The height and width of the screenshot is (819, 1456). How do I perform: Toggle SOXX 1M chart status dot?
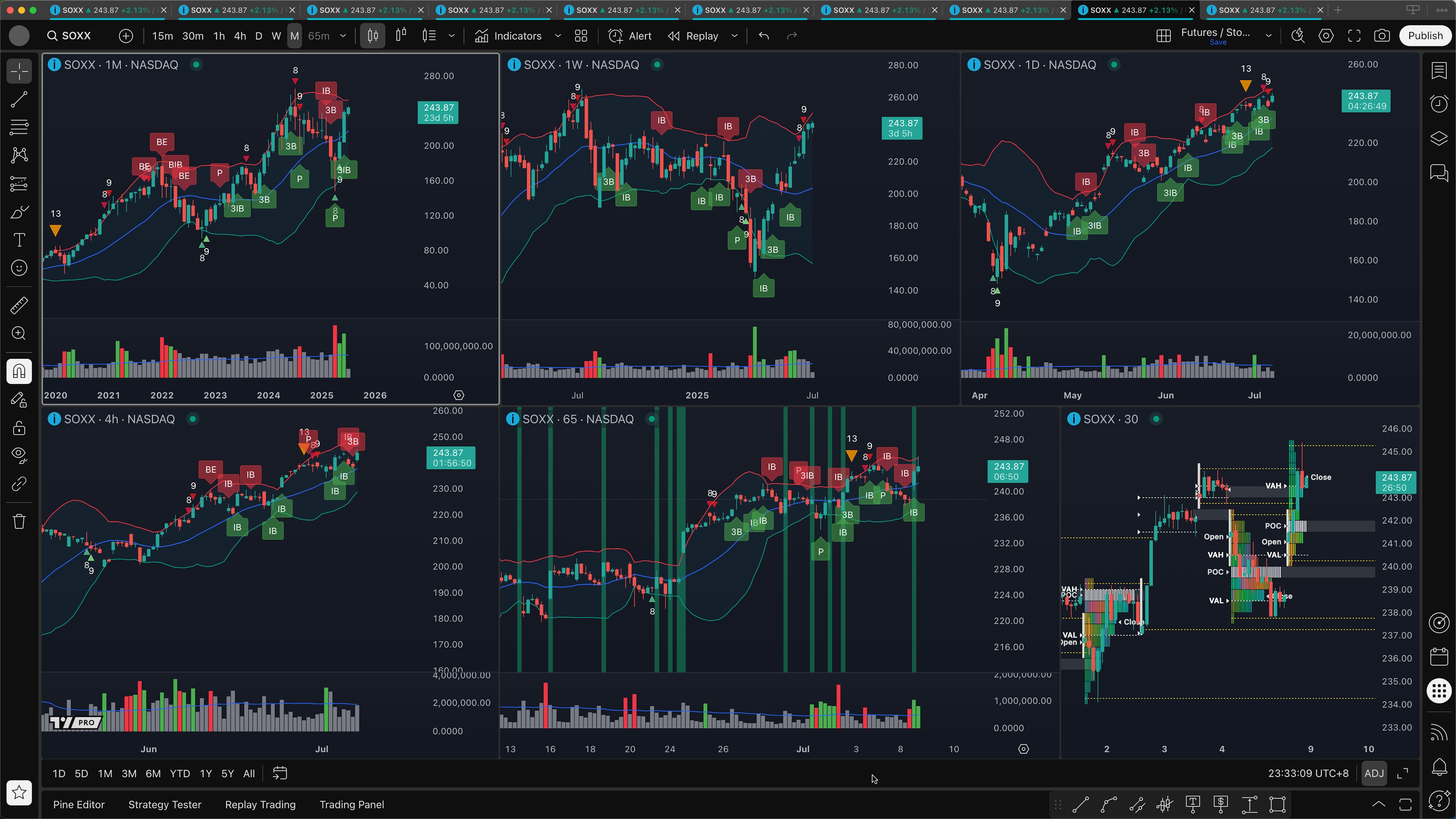(x=196, y=64)
